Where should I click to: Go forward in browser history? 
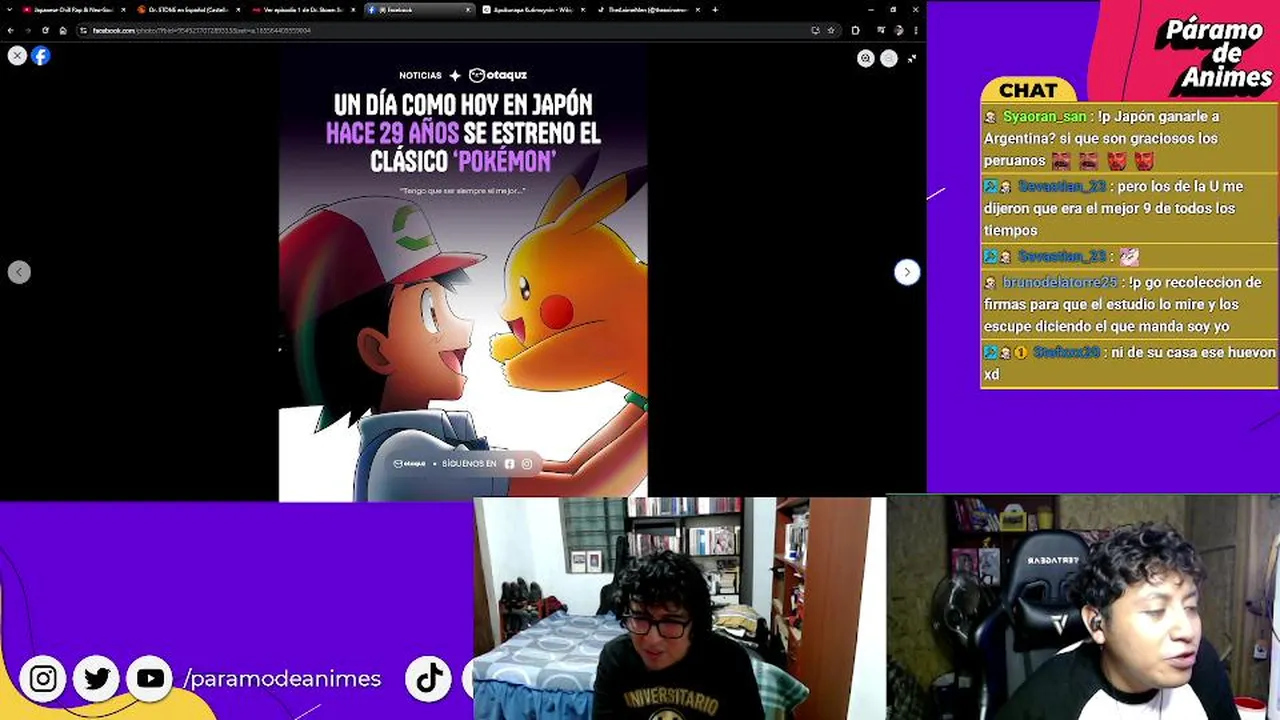pos(27,30)
